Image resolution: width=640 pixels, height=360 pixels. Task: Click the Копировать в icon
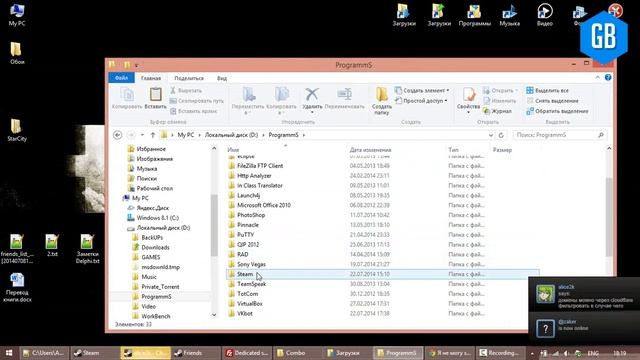[282, 94]
